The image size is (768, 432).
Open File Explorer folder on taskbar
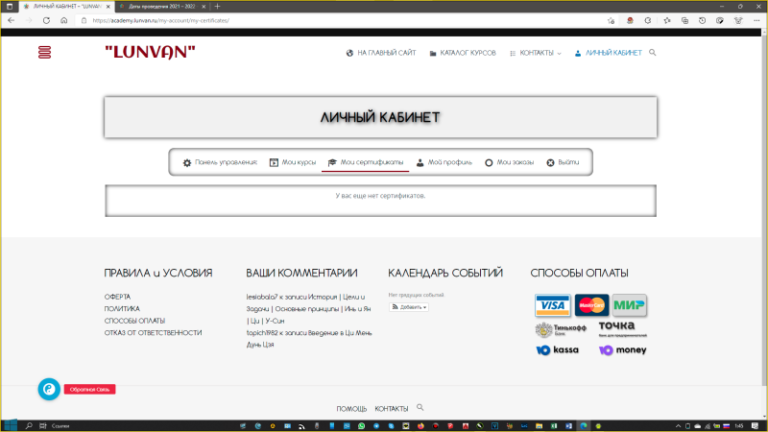pyautogui.click(x=539, y=426)
